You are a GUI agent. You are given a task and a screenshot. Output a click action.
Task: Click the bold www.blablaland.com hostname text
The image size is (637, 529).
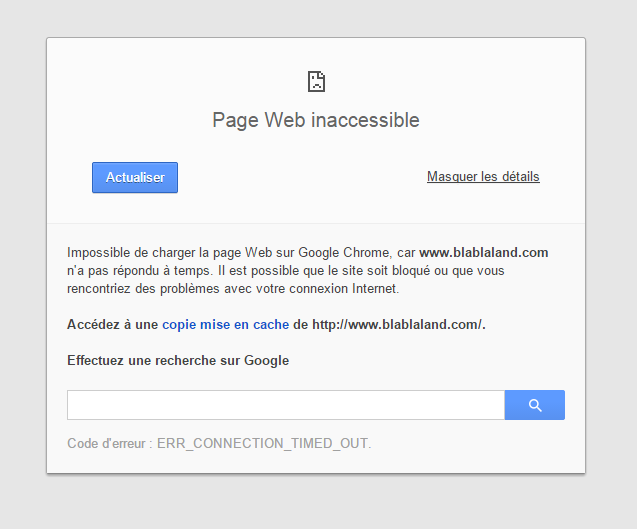pos(483,253)
